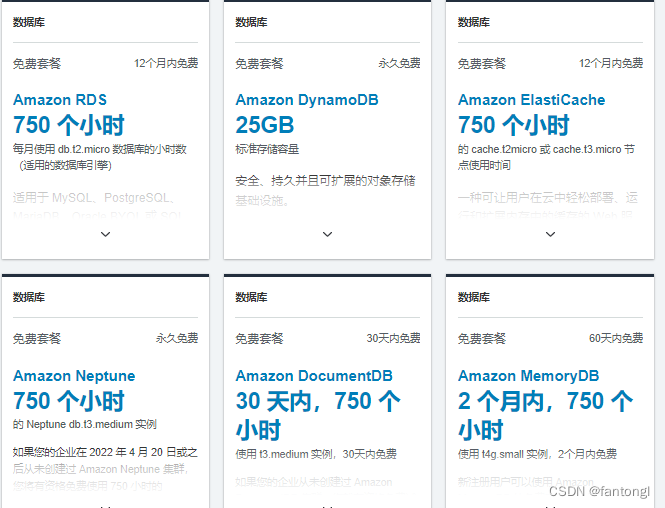The width and height of the screenshot is (665, 508).
Task: Click 60天内免费 label on MemoryDB card
Action: click(616, 338)
